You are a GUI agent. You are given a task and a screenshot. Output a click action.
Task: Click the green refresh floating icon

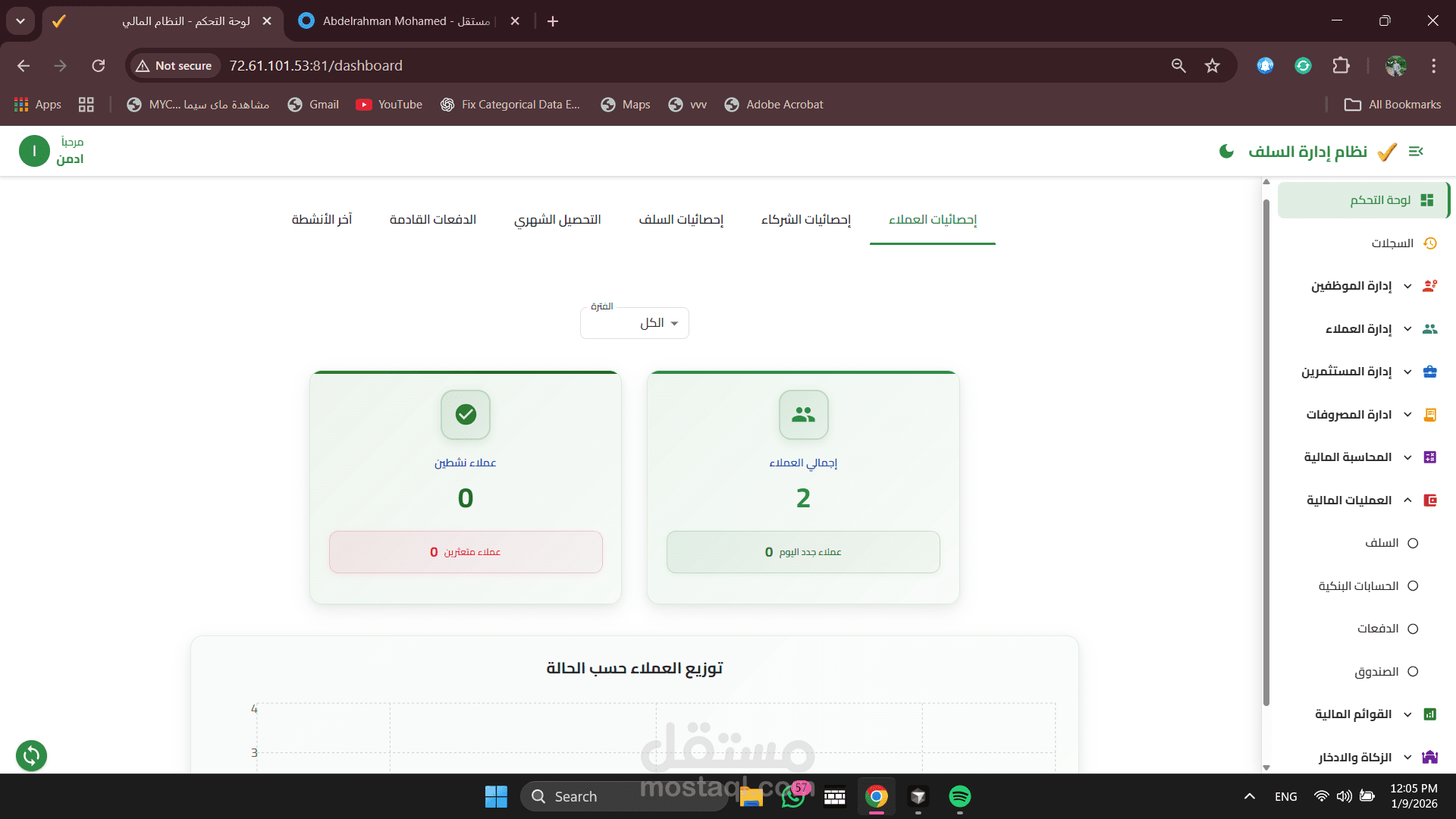click(31, 755)
